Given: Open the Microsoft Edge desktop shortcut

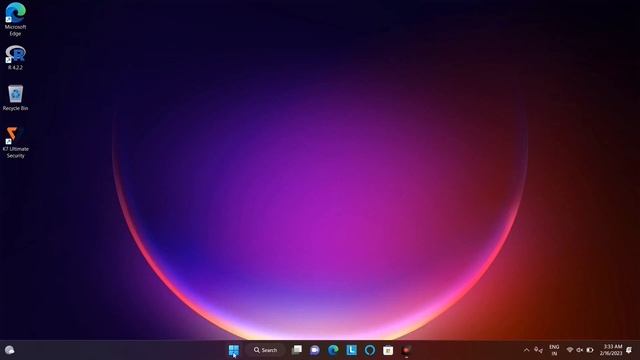Looking at the screenshot, I should [x=16, y=19].
